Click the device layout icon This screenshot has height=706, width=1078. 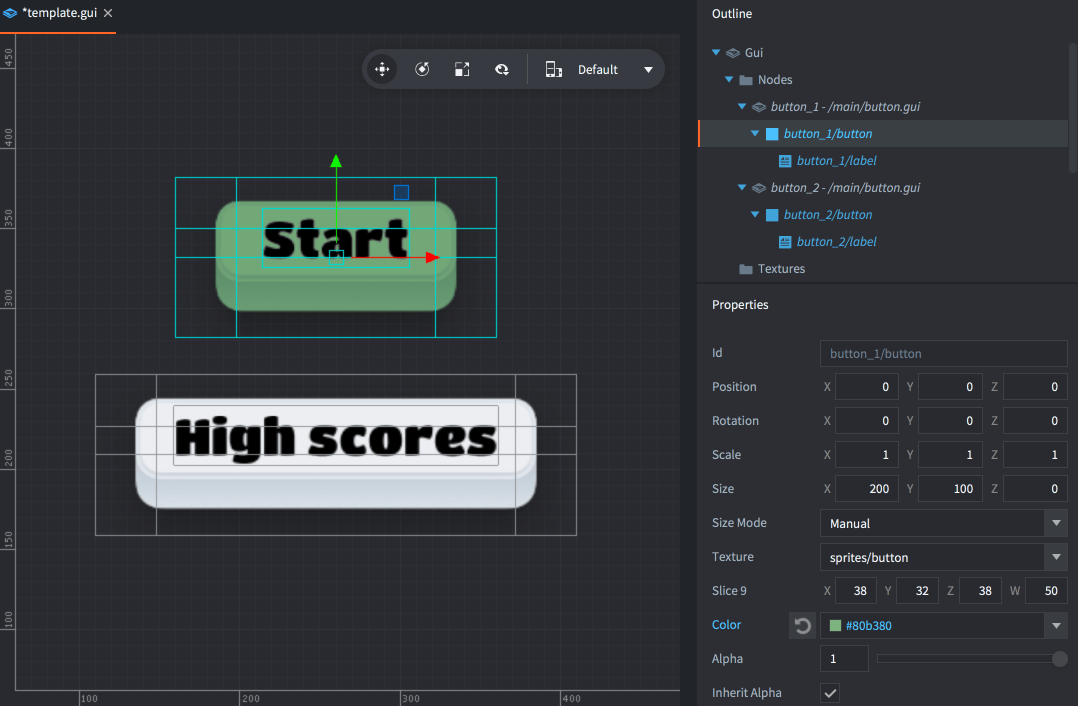(x=553, y=69)
